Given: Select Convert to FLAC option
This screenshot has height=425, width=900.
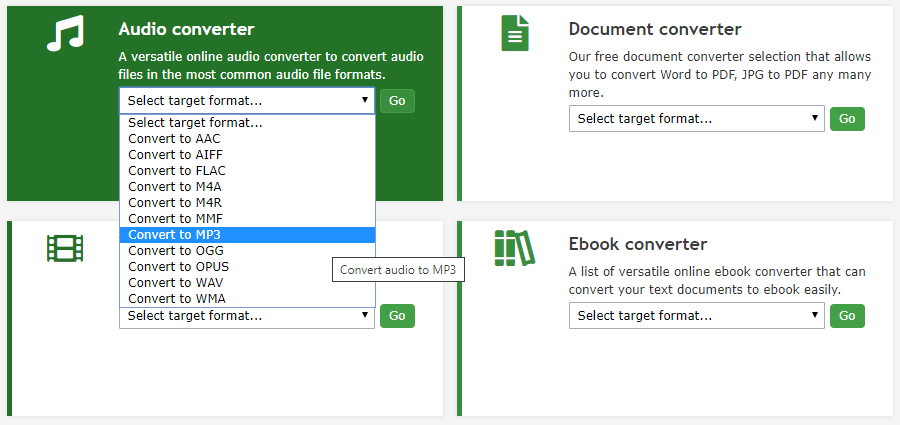Looking at the screenshot, I should [247, 171].
